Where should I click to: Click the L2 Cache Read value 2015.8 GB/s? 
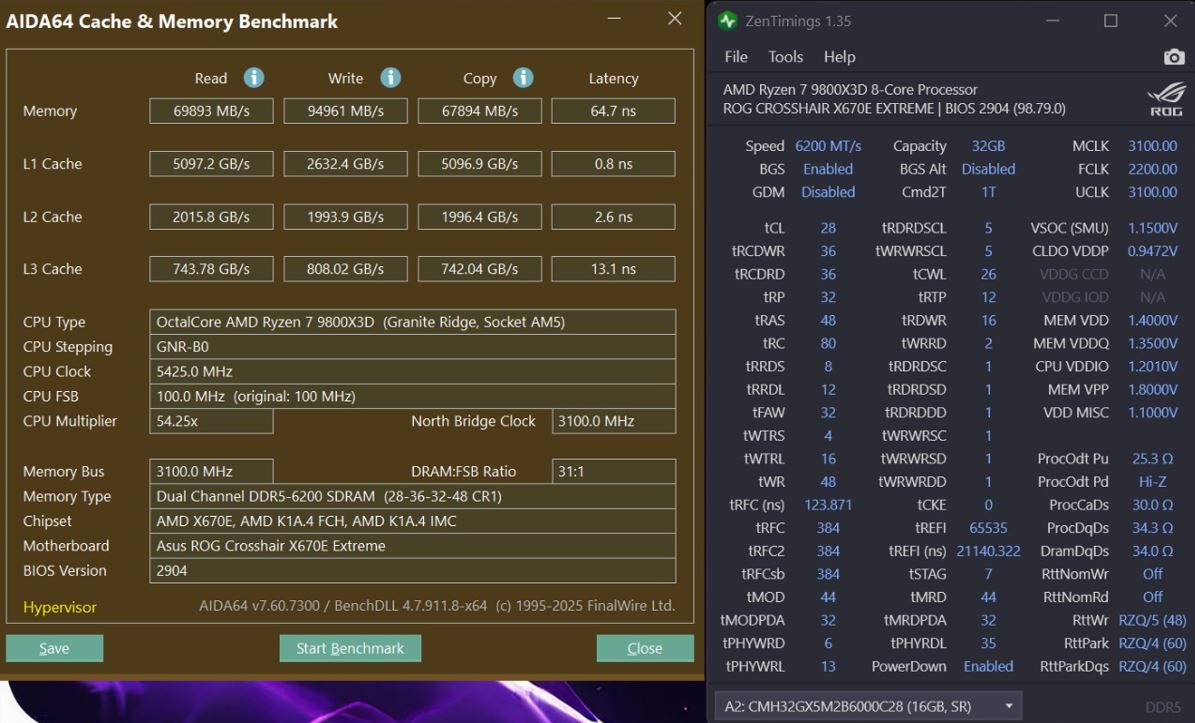point(211,217)
